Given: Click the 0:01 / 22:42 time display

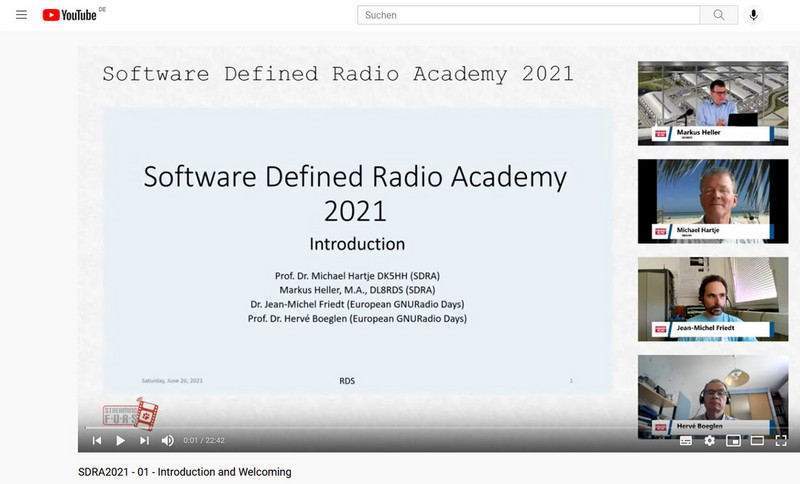Looking at the screenshot, I should coord(204,440).
